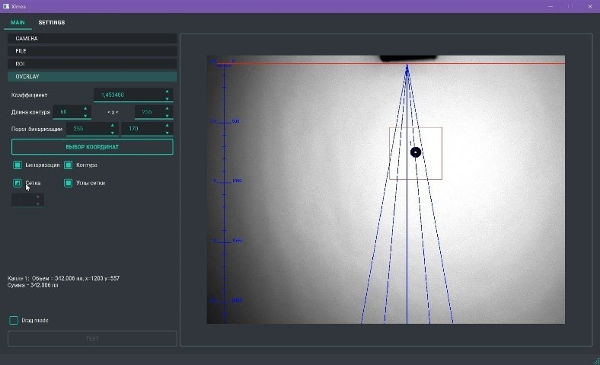Switch to the SETTINGS tab
Image resolution: width=600 pixels, height=365 pixels.
(52, 23)
